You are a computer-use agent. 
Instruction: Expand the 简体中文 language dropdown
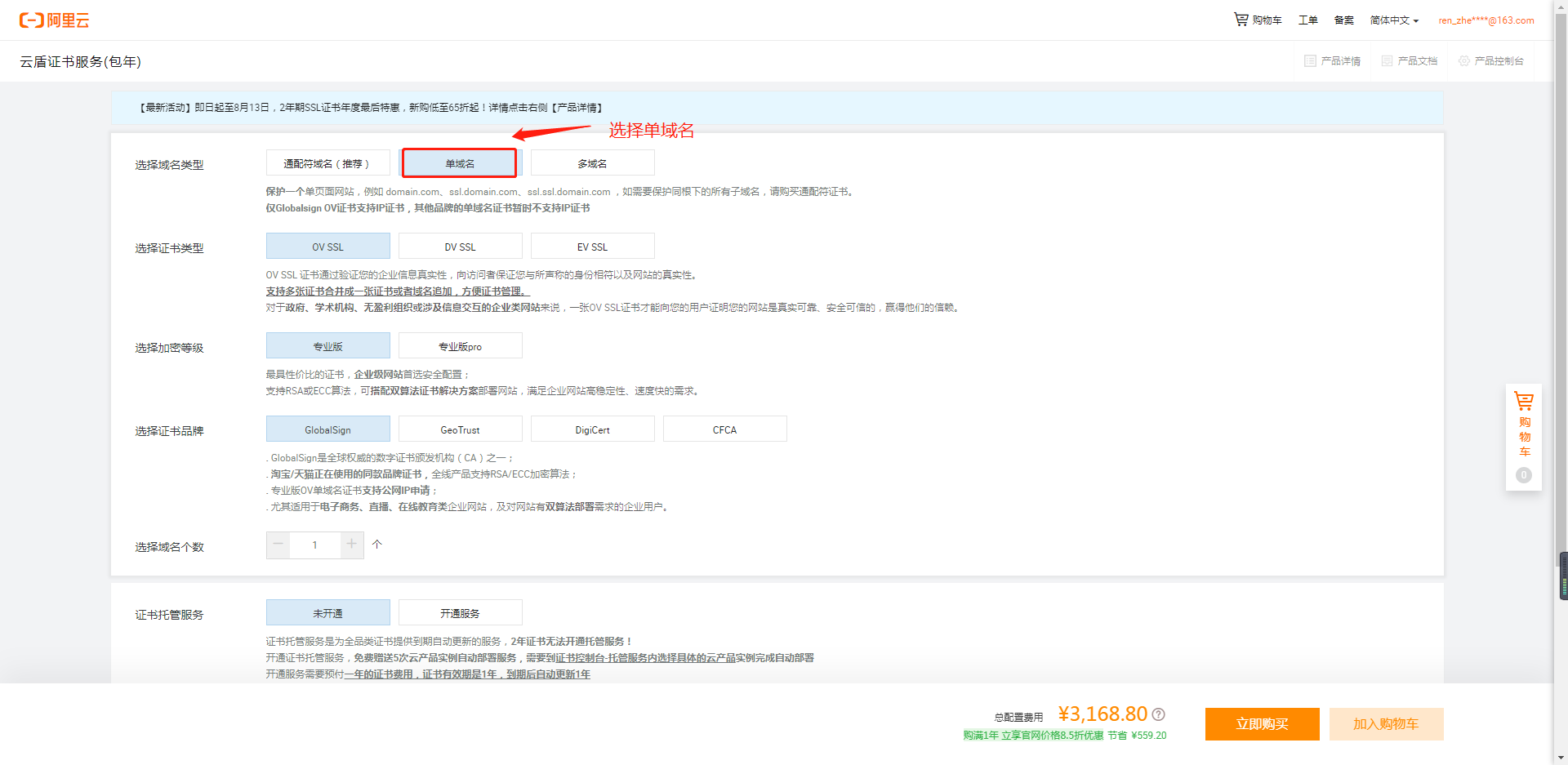tap(1394, 20)
